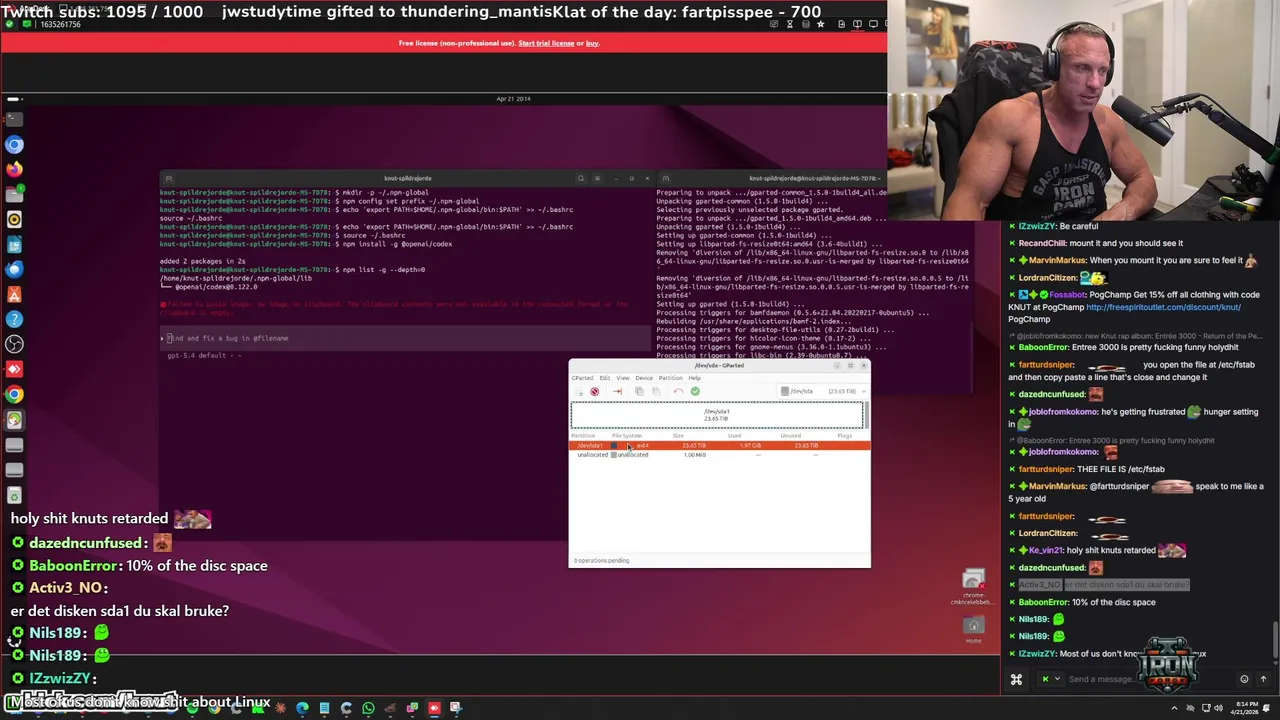Open Google Chrome from the Ubuntu dock
Image resolution: width=1280 pixels, height=720 pixels.
point(14,394)
